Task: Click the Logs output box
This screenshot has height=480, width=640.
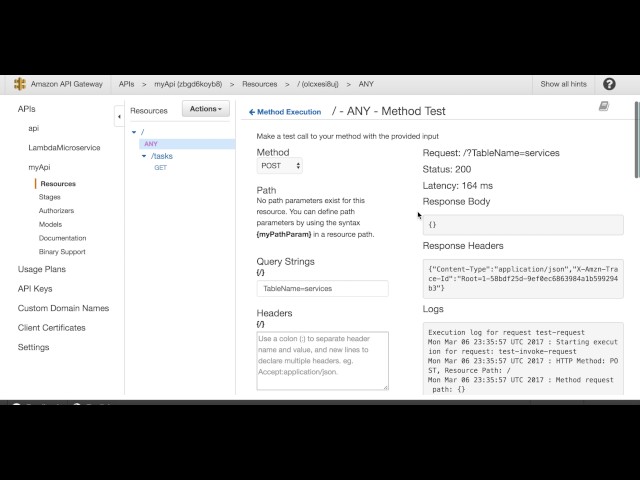Action: (x=523, y=358)
